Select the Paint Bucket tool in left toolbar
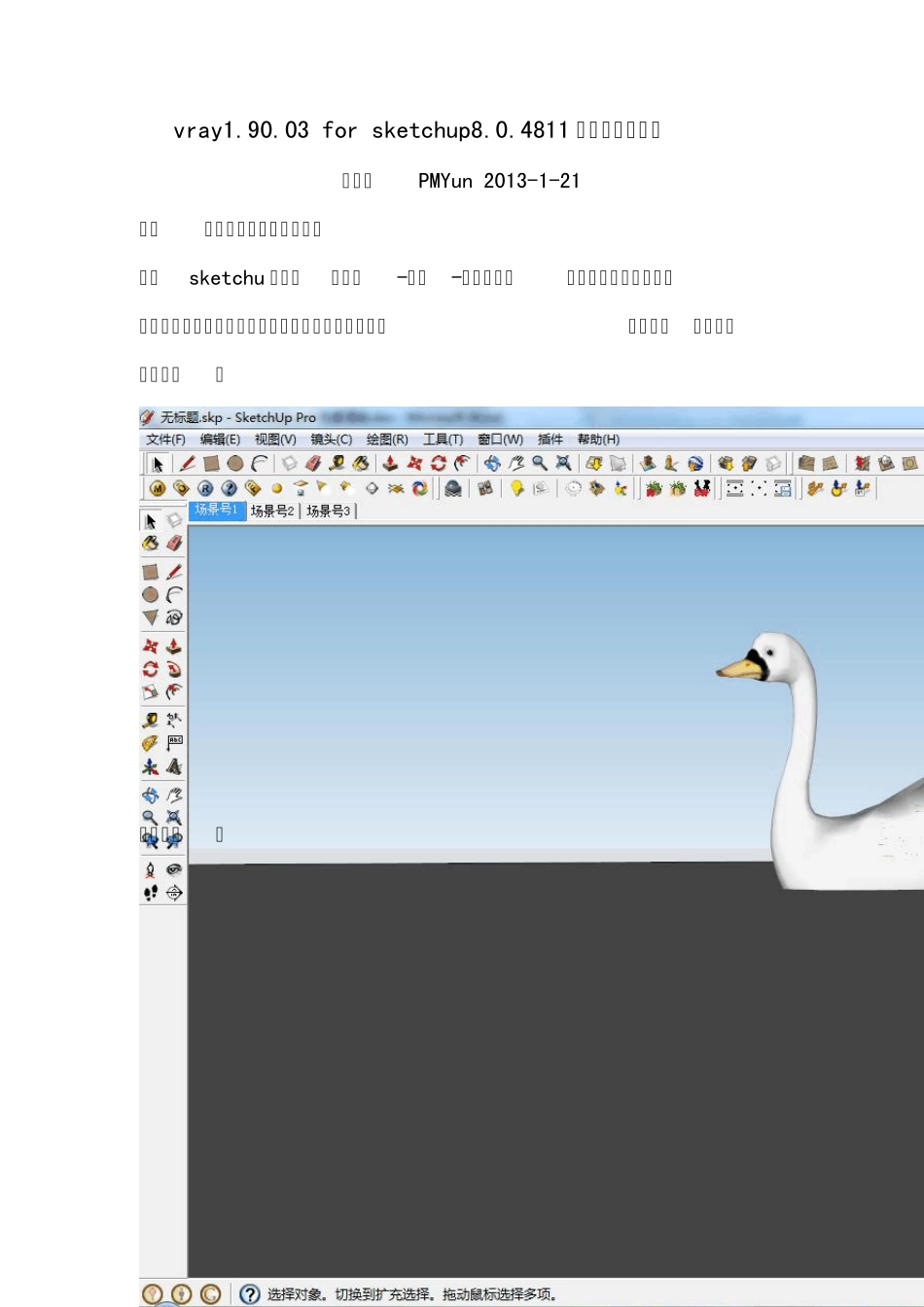The height and width of the screenshot is (1307, 924). (151, 544)
